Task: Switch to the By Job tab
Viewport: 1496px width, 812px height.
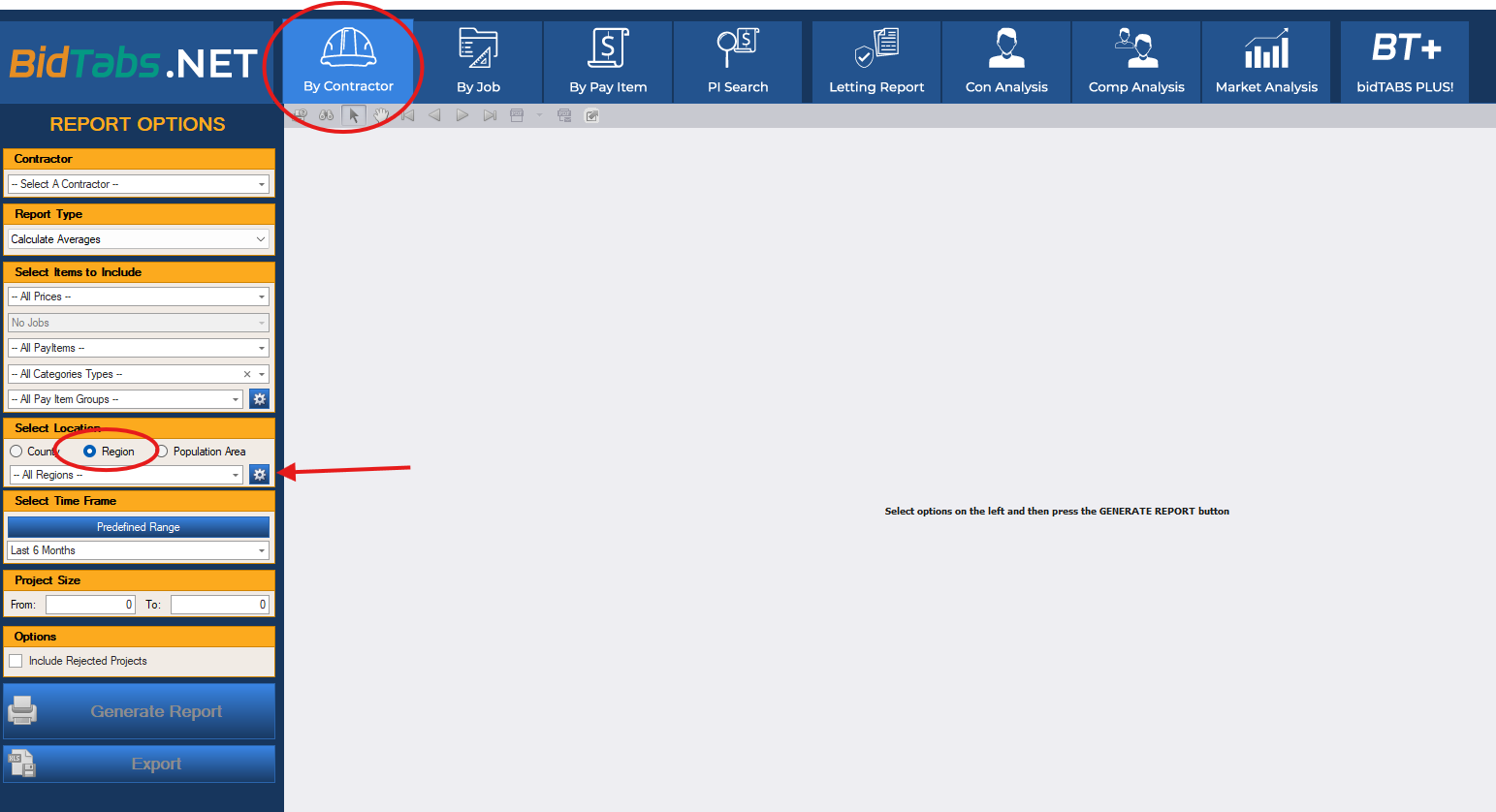Action: [x=478, y=61]
